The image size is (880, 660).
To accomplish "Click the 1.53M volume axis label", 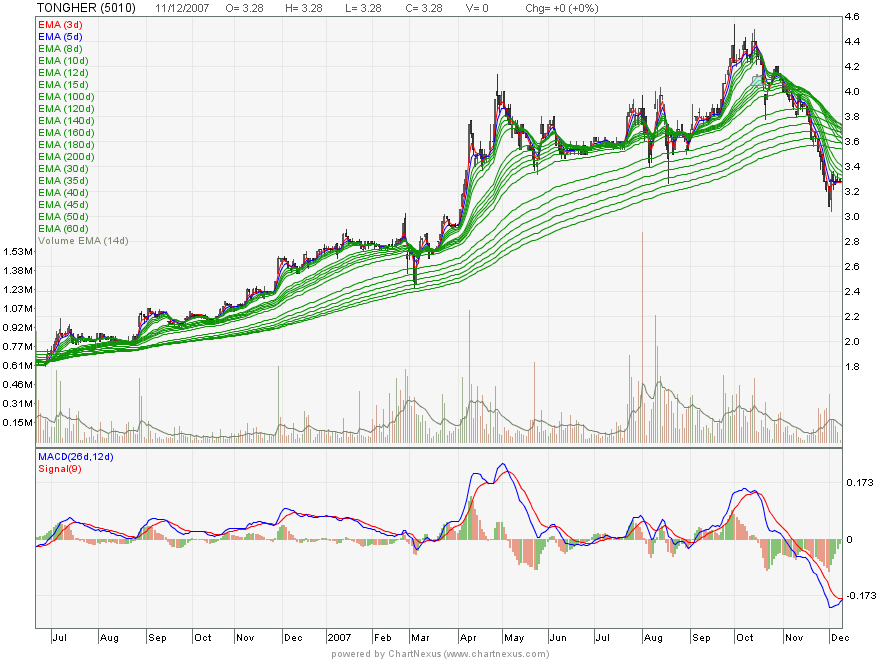I will point(17,251).
